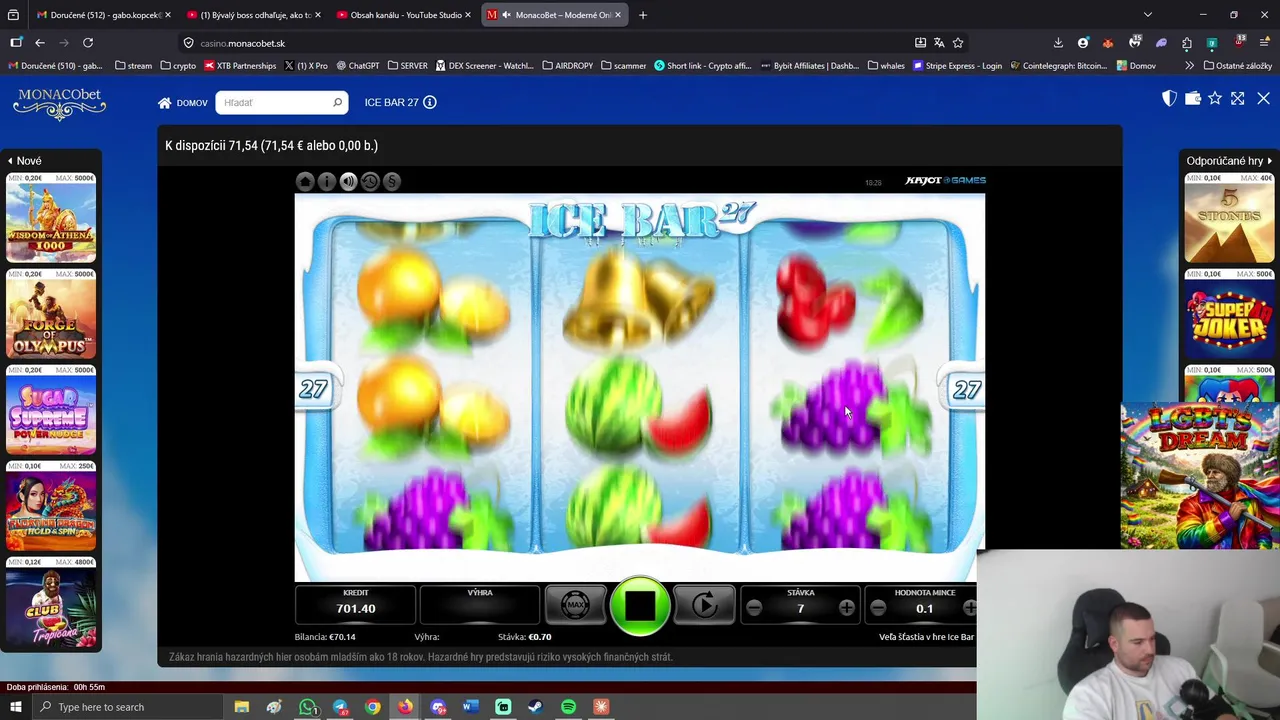Decrease Hodnota mince with the minus button
This screenshot has width=1280, height=720.
tap(878, 608)
